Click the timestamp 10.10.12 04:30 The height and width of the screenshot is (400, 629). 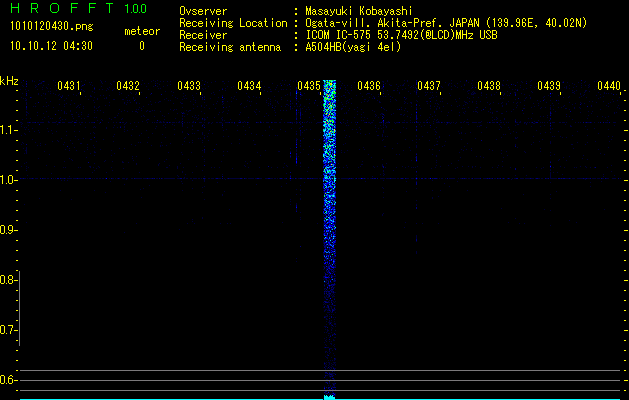coord(51,46)
